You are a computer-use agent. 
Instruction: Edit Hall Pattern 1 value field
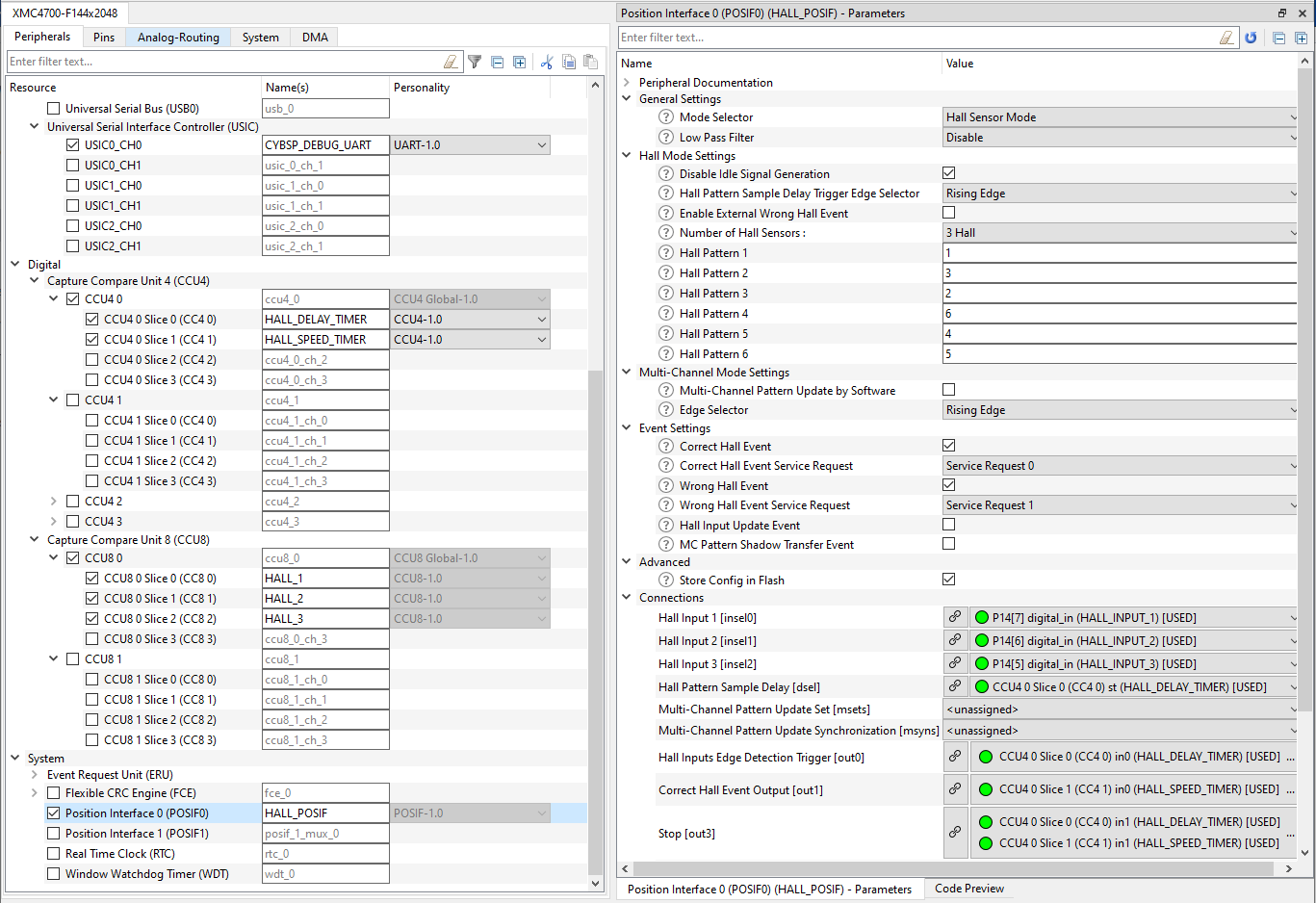(x=1121, y=253)
